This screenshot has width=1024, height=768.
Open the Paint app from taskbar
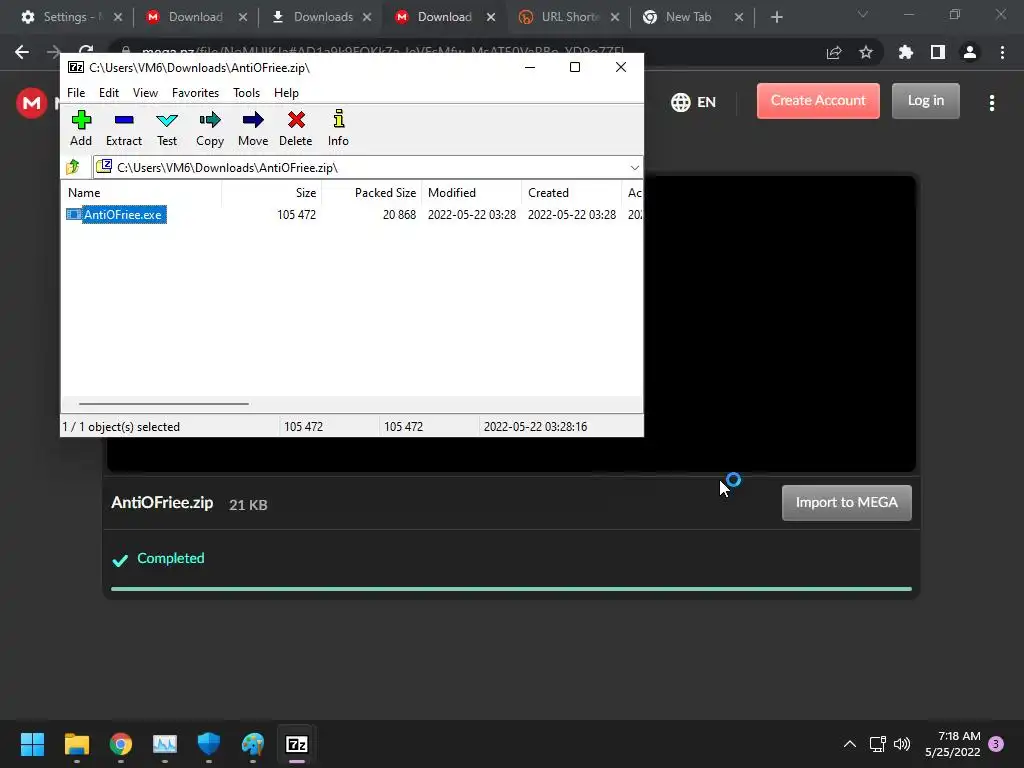(253, 744)
